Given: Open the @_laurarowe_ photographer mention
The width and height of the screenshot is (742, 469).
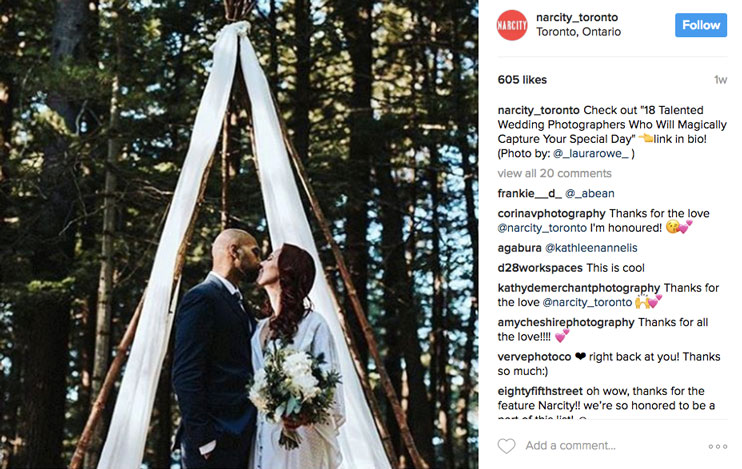Looking at the screenshot, I should tap(591, 153).
